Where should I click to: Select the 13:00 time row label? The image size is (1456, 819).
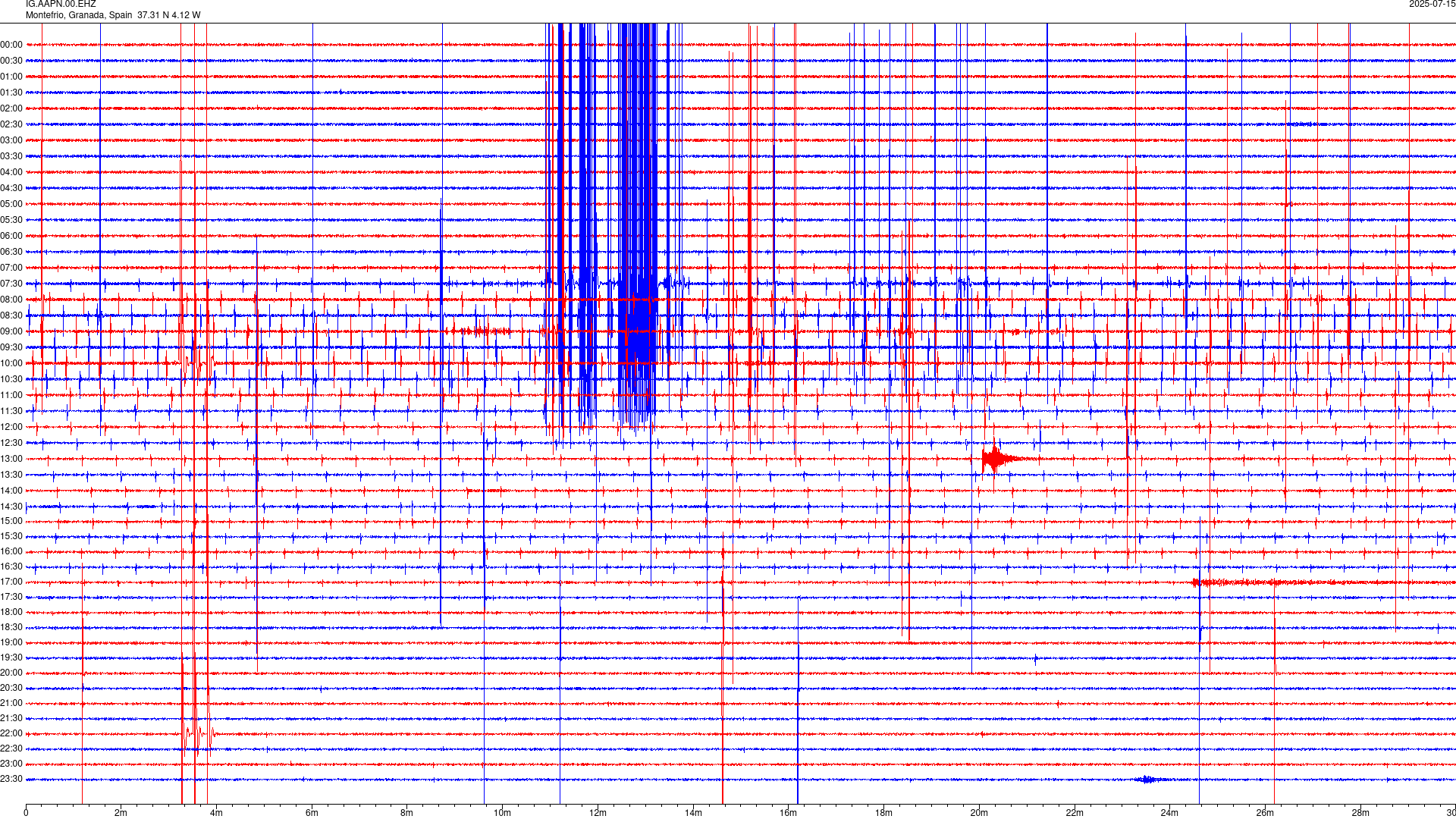(11, 459)
